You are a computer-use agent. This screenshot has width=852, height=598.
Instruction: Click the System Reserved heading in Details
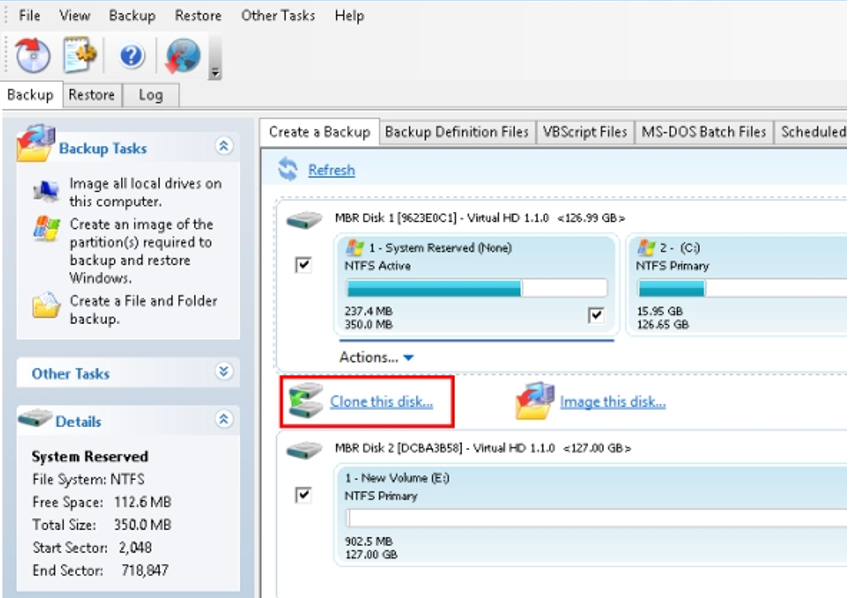click(90, 457)
